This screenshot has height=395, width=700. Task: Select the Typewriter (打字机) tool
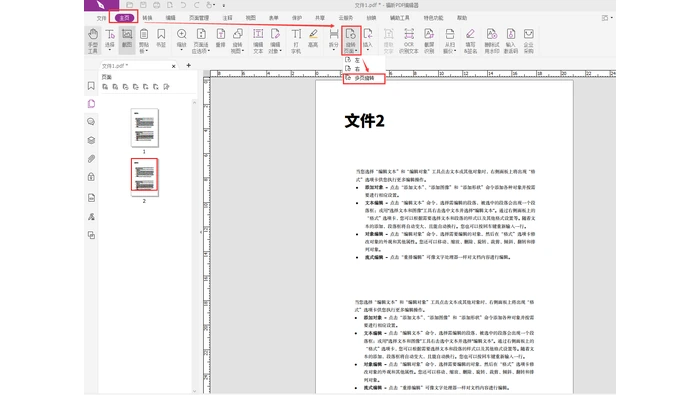[x=296, y=41]
